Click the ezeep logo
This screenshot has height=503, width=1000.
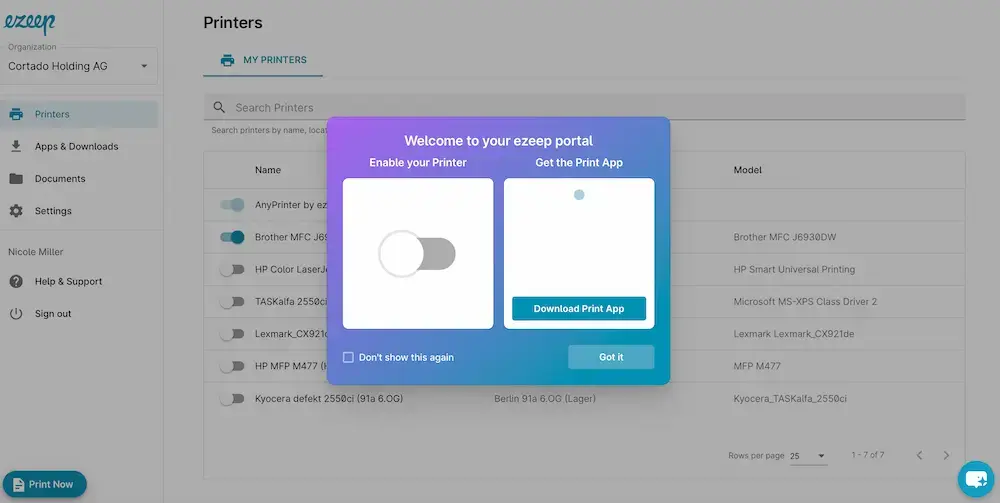point(32,24)
